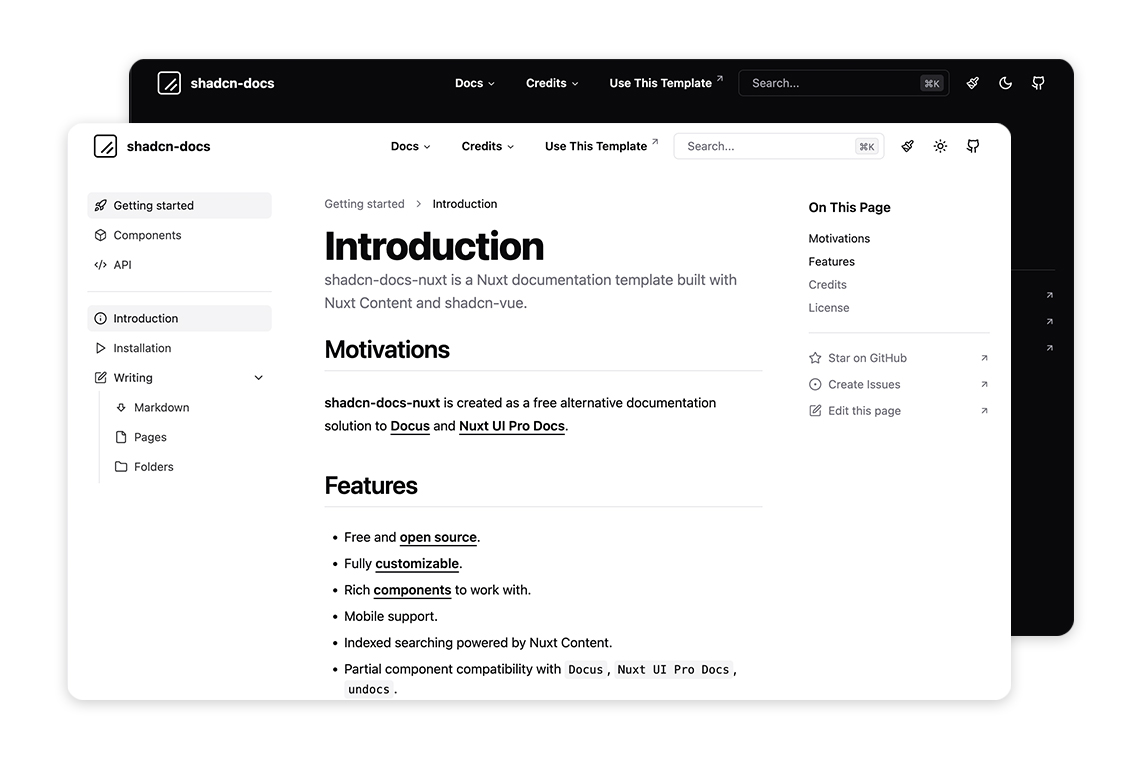Click Introduction breadcrumb

pos(465,204)
